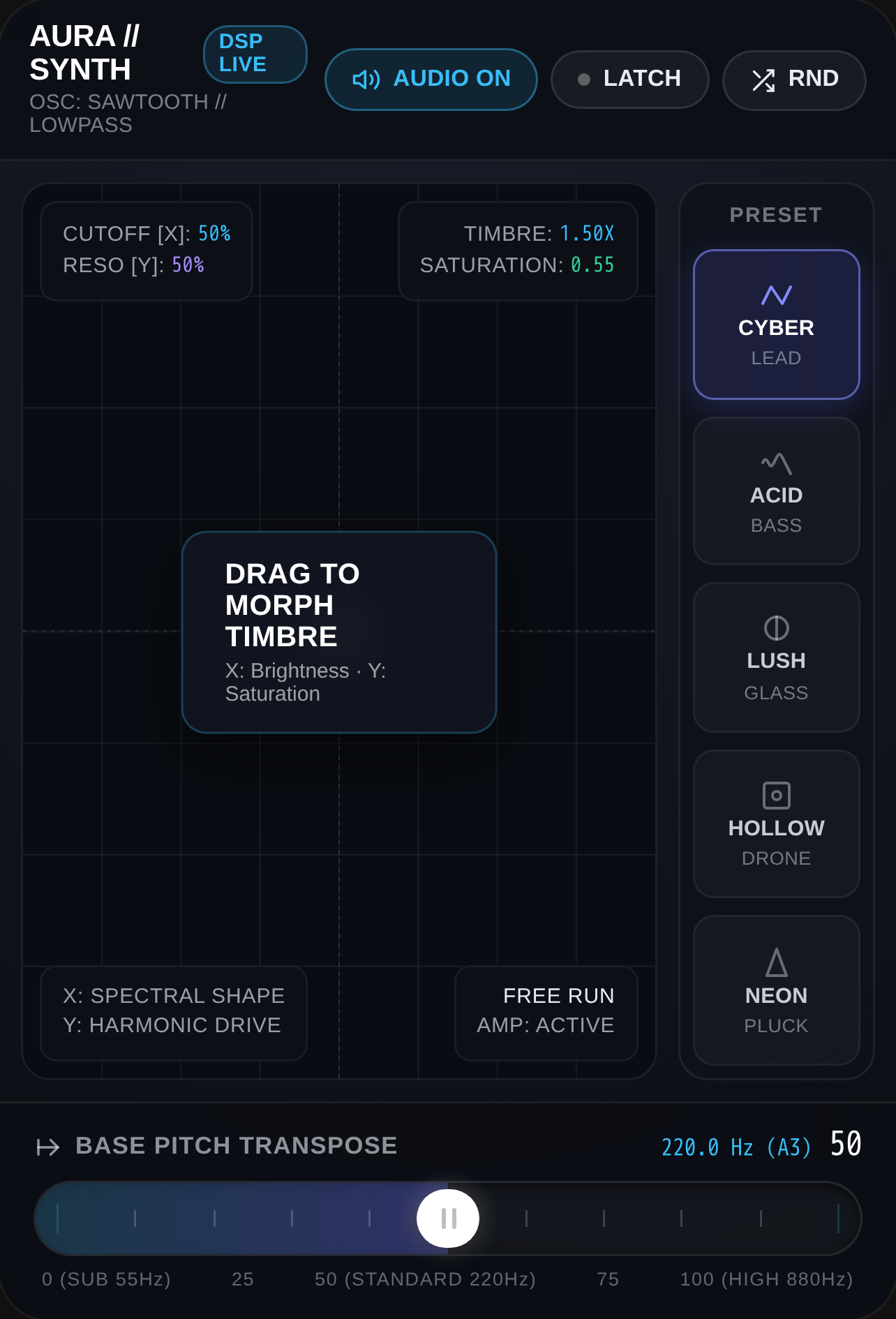This screenshot has height=1319, width=896.
Task: Click the speaker icon in Audio On
Action: click(366, 80)
